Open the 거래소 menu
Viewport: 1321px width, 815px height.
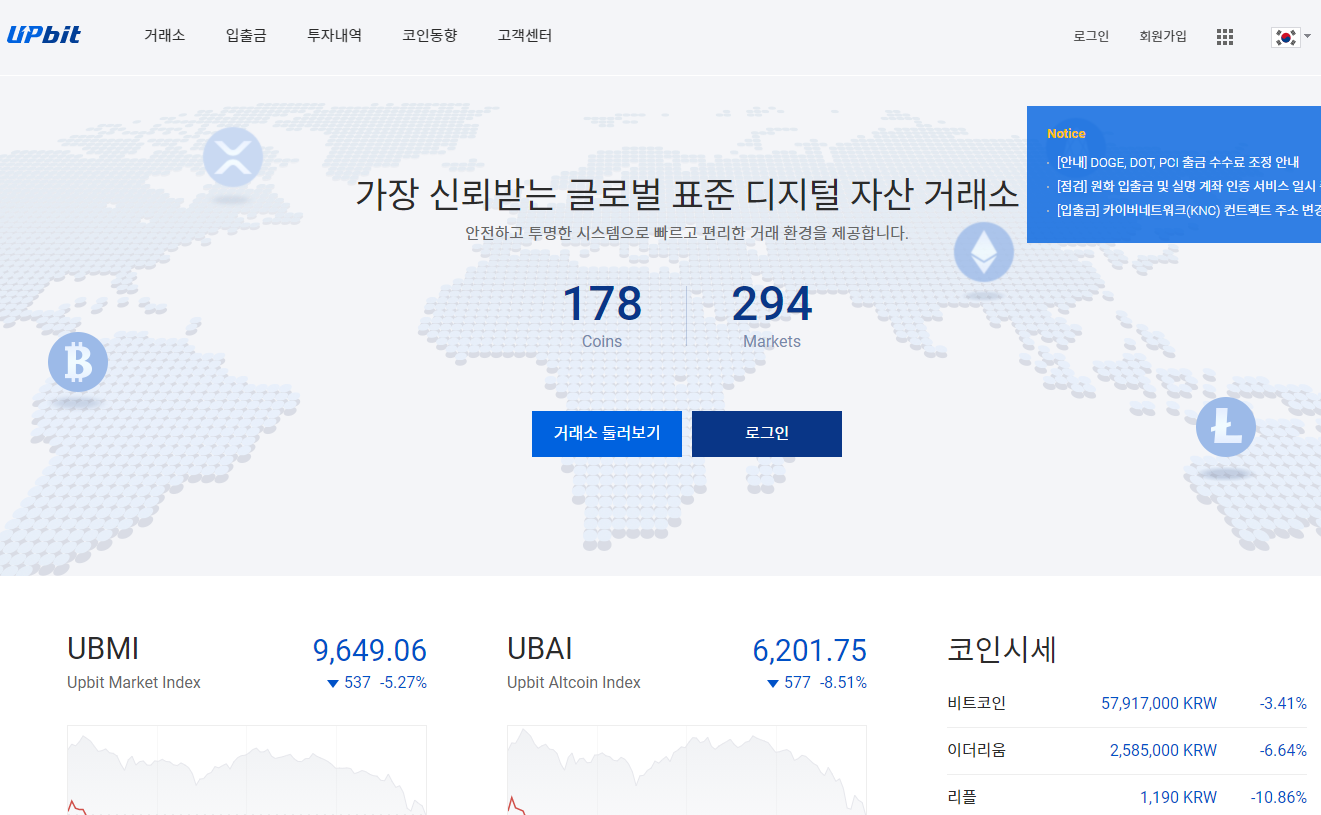(x=164, y=36)
